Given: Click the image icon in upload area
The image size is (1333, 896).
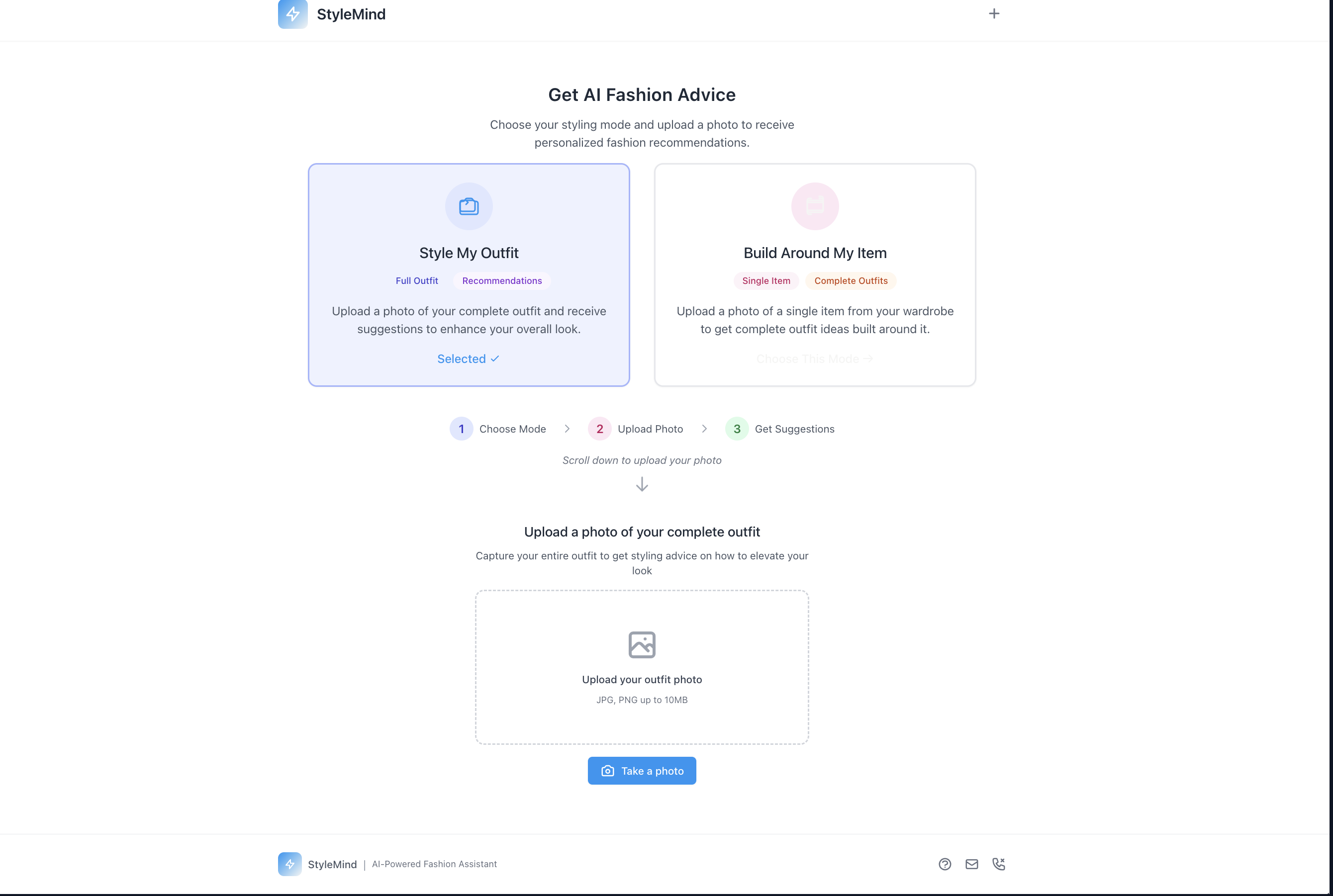Looking at the screenshot, I should click(642, 644).
